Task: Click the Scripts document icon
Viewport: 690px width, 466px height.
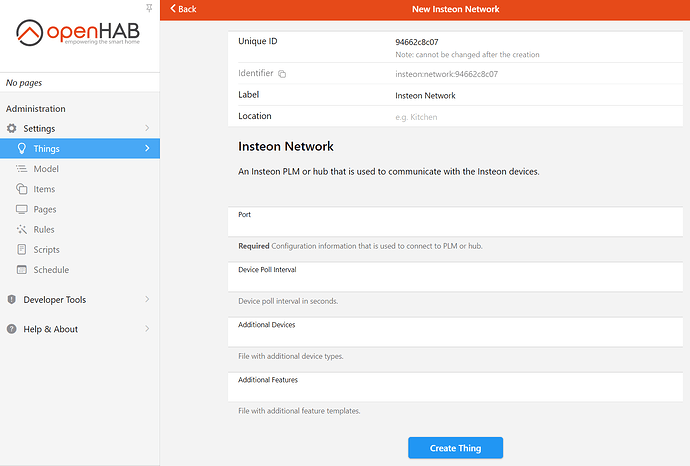Action: tap(22, 250)
